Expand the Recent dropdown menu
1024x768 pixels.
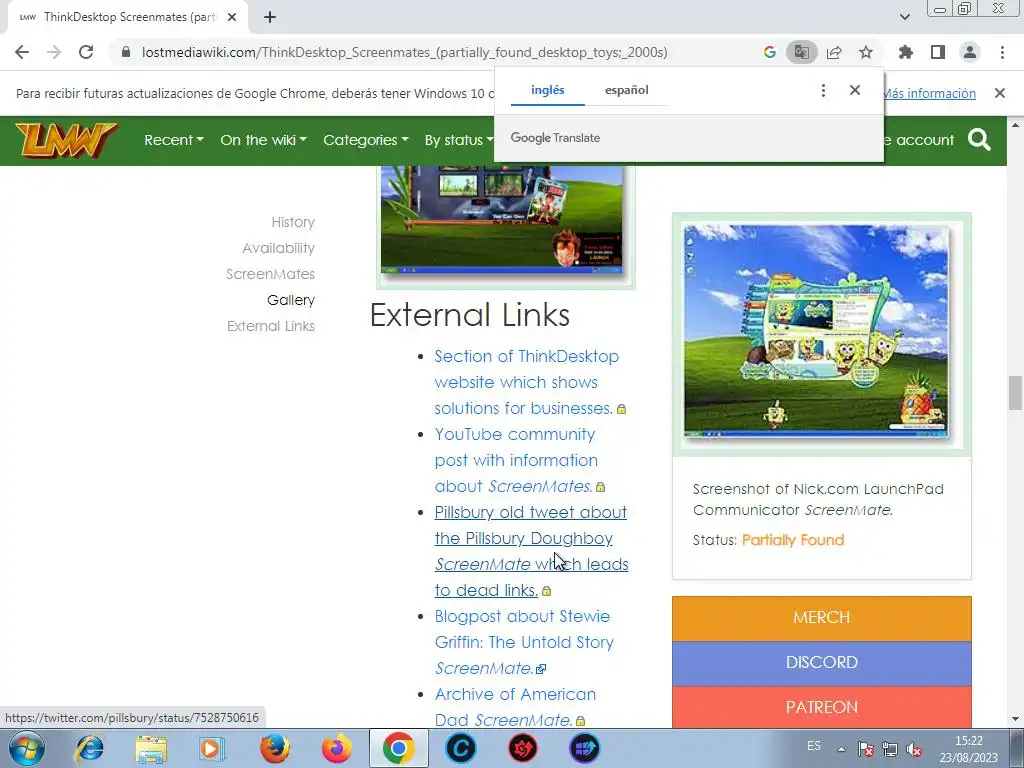(x=174, y=140)
